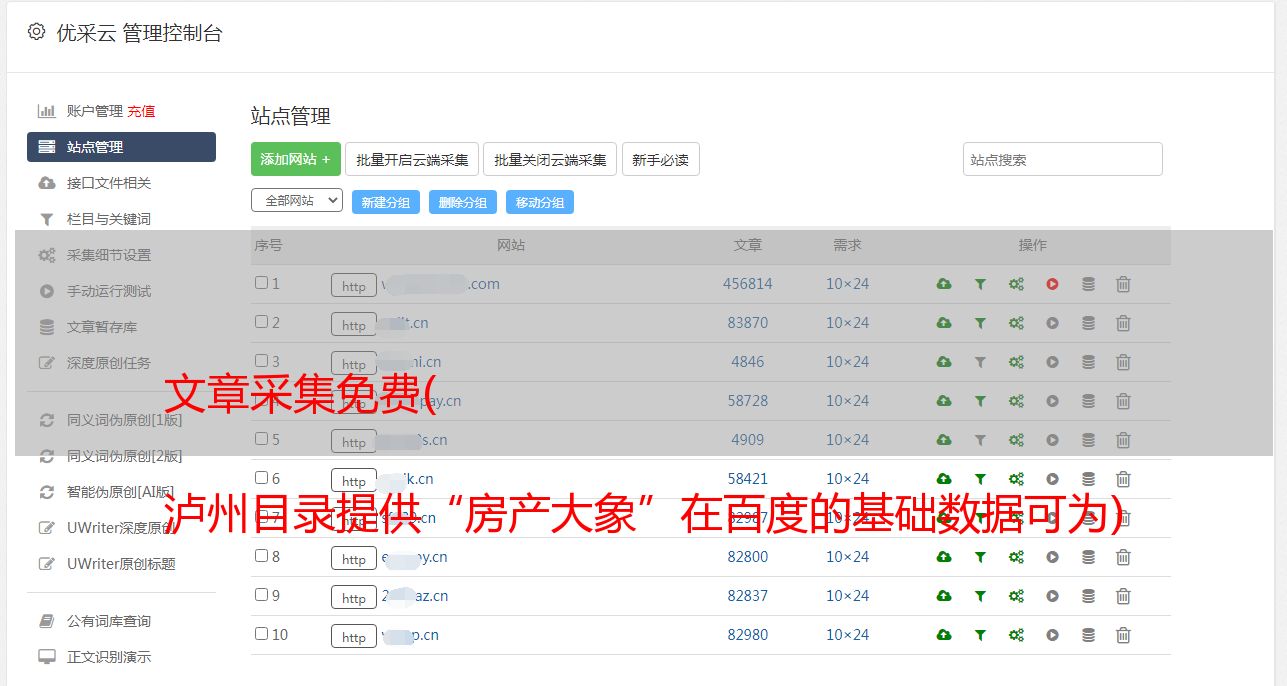The height and width of the screenshot is (686, 1287).
Task: Open database stack icon in row 8
Action: coord(1088,557)
